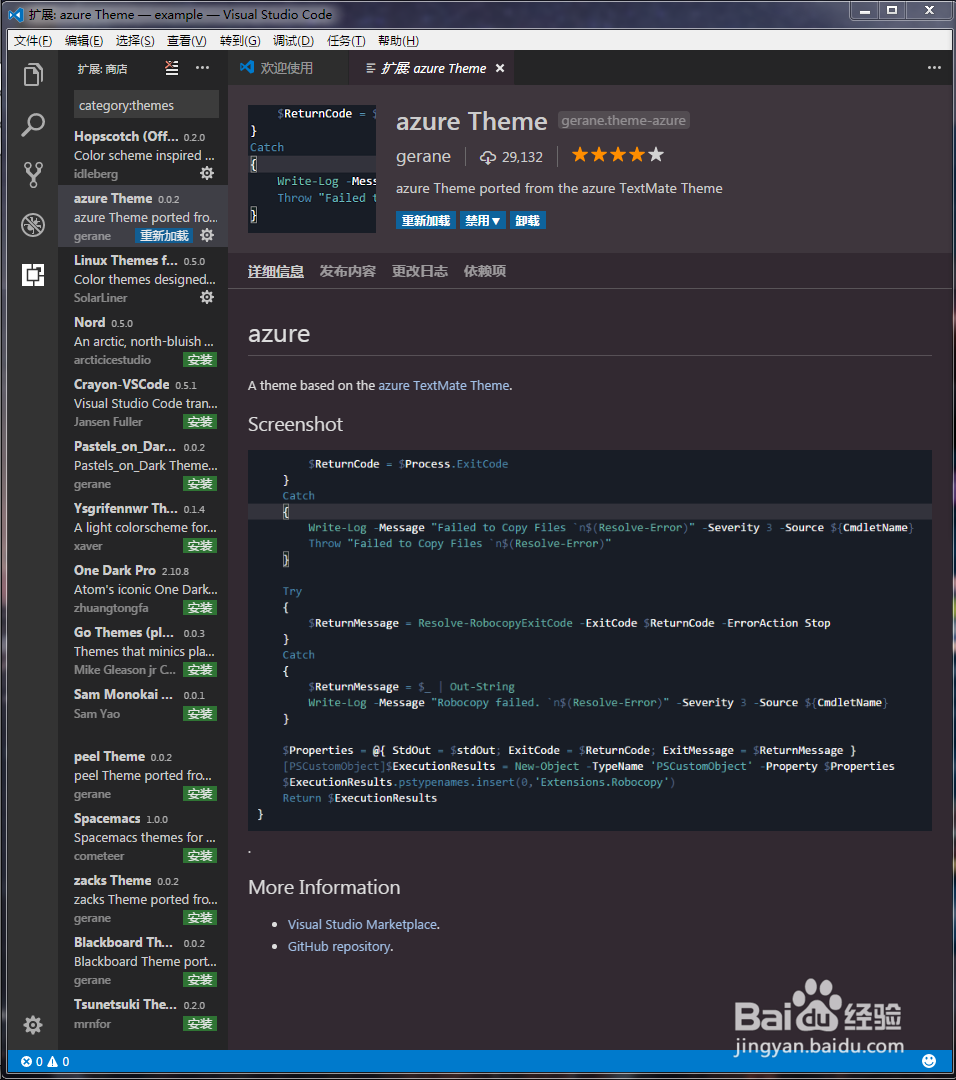Viewport: 956px width, 1080px height.
Task: Click the smiley feedback icon in status bar
Action: 929,1061
